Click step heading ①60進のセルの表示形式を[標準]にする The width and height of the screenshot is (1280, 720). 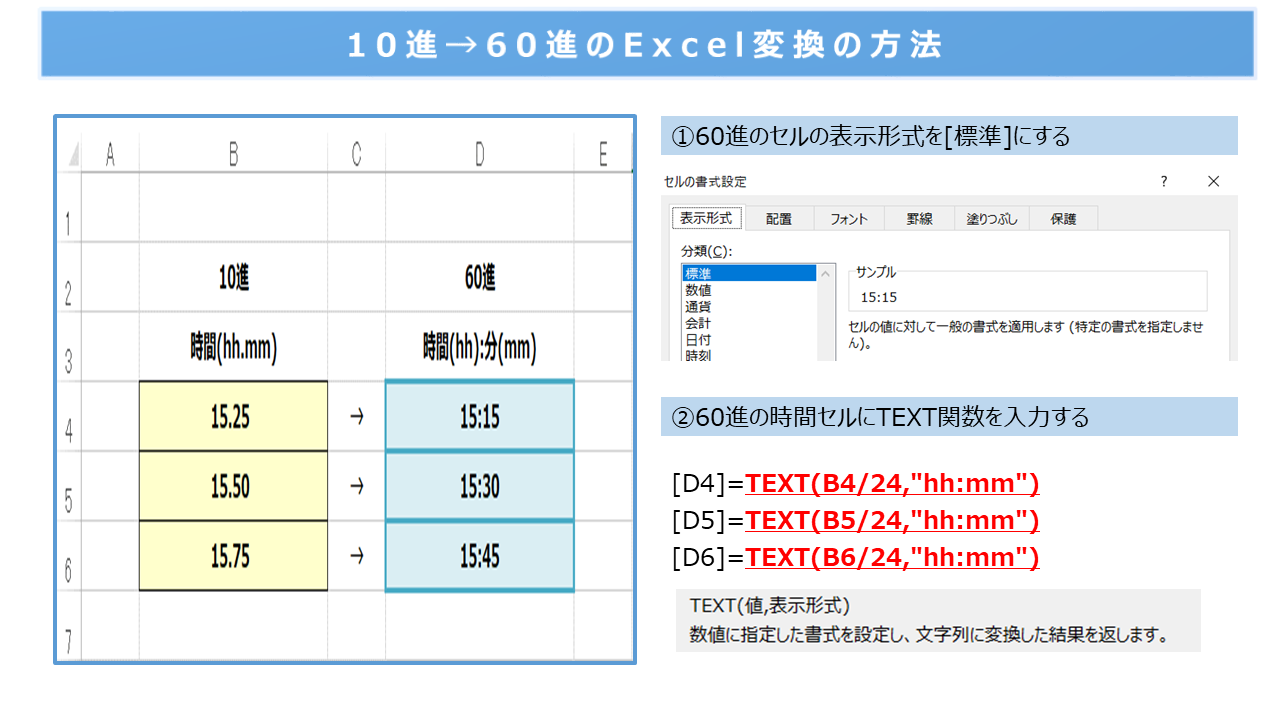[949, 135]
